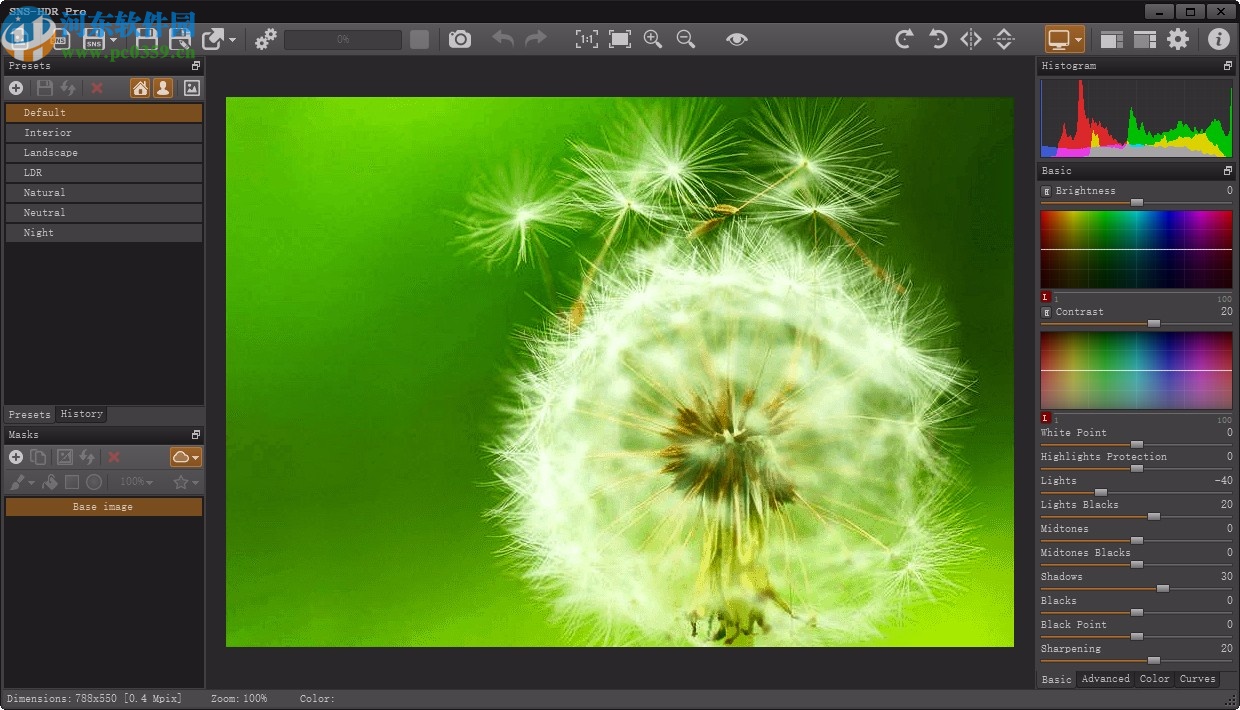Open the cloud mask type dropdown in Masks panel
This screenshot has height=710, width=1240.
[x=196, y=457]
